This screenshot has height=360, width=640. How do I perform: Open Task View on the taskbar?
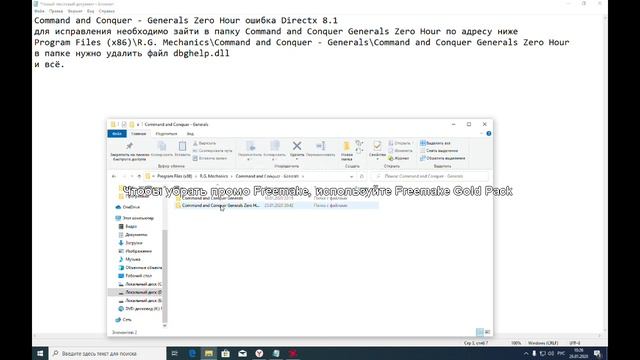[x=175, y=353]
